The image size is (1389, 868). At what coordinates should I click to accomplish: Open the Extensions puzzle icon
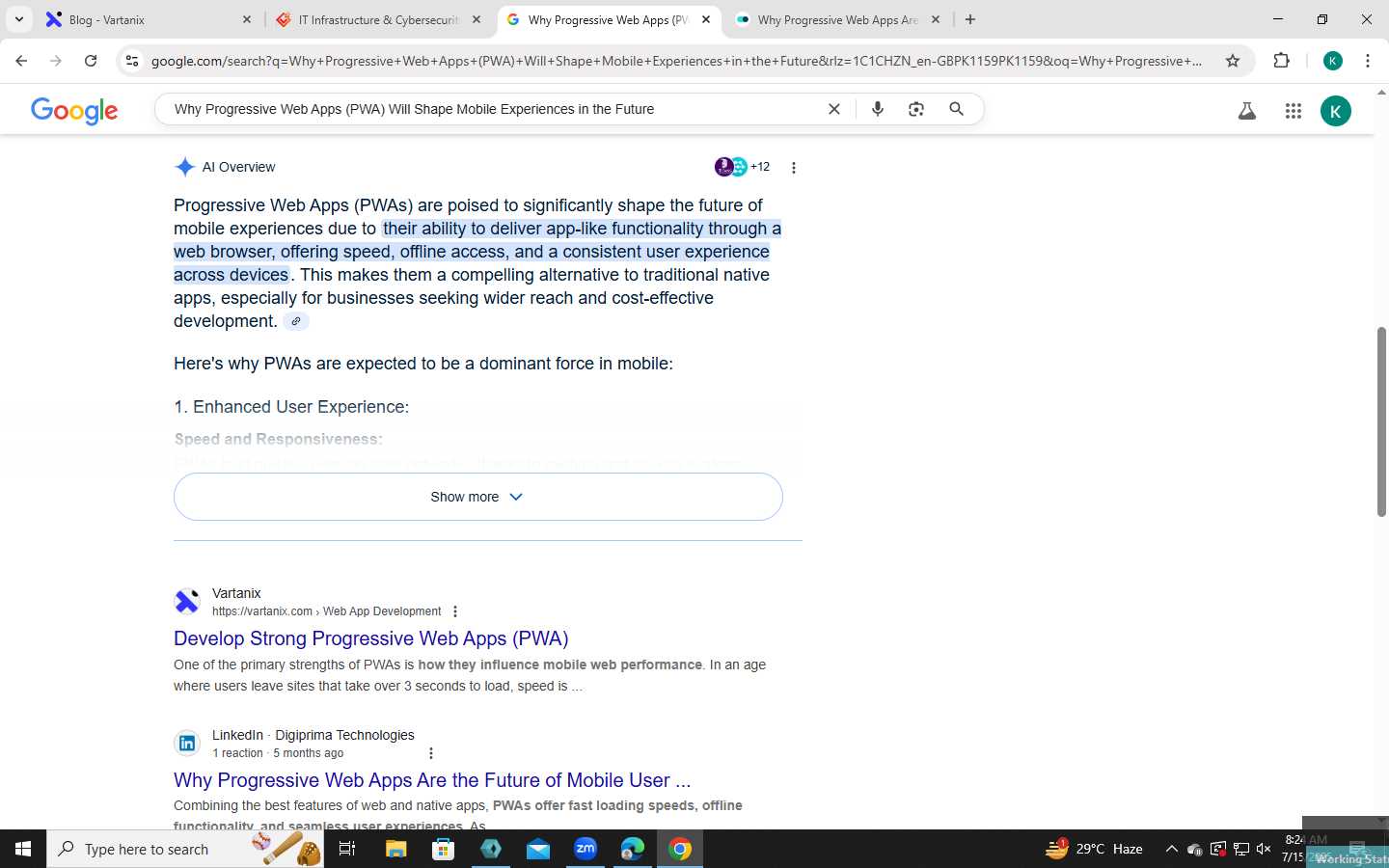tap(1281, 61)
